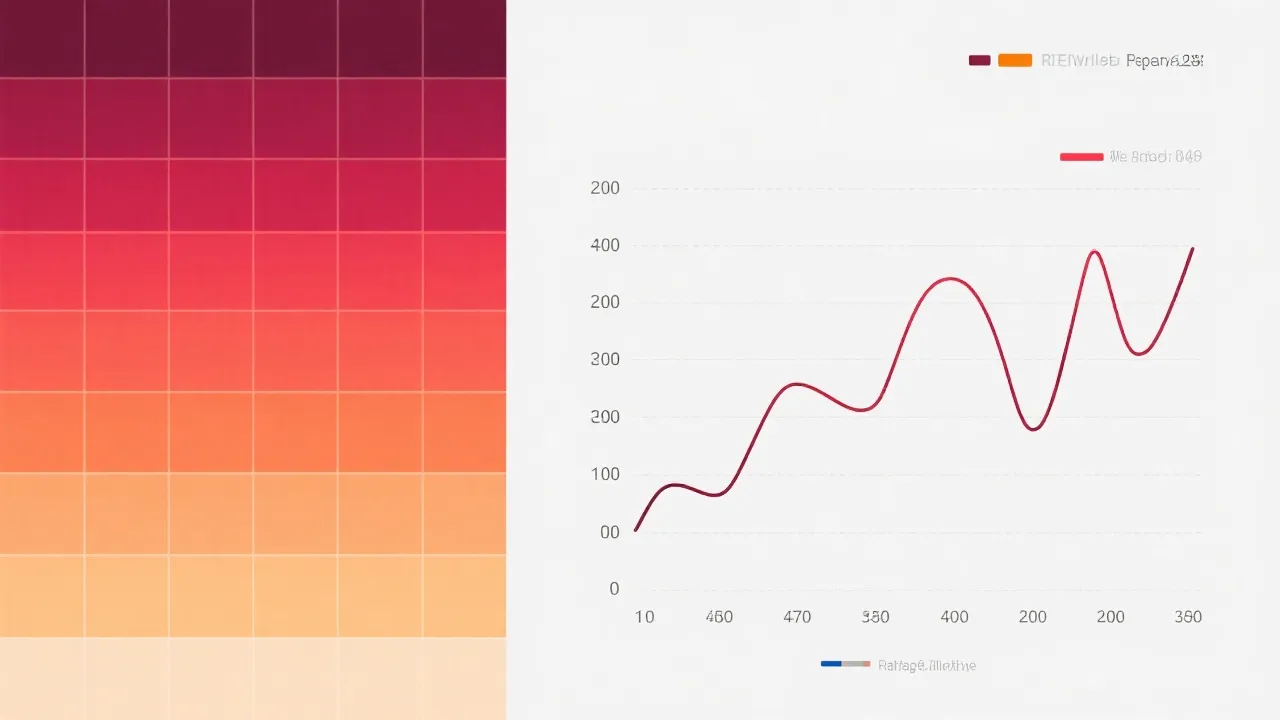This screenshot has height=720, width=1280.
Task: Select the top-left dark maroon grid cell
Action: (x=41, y=38)
